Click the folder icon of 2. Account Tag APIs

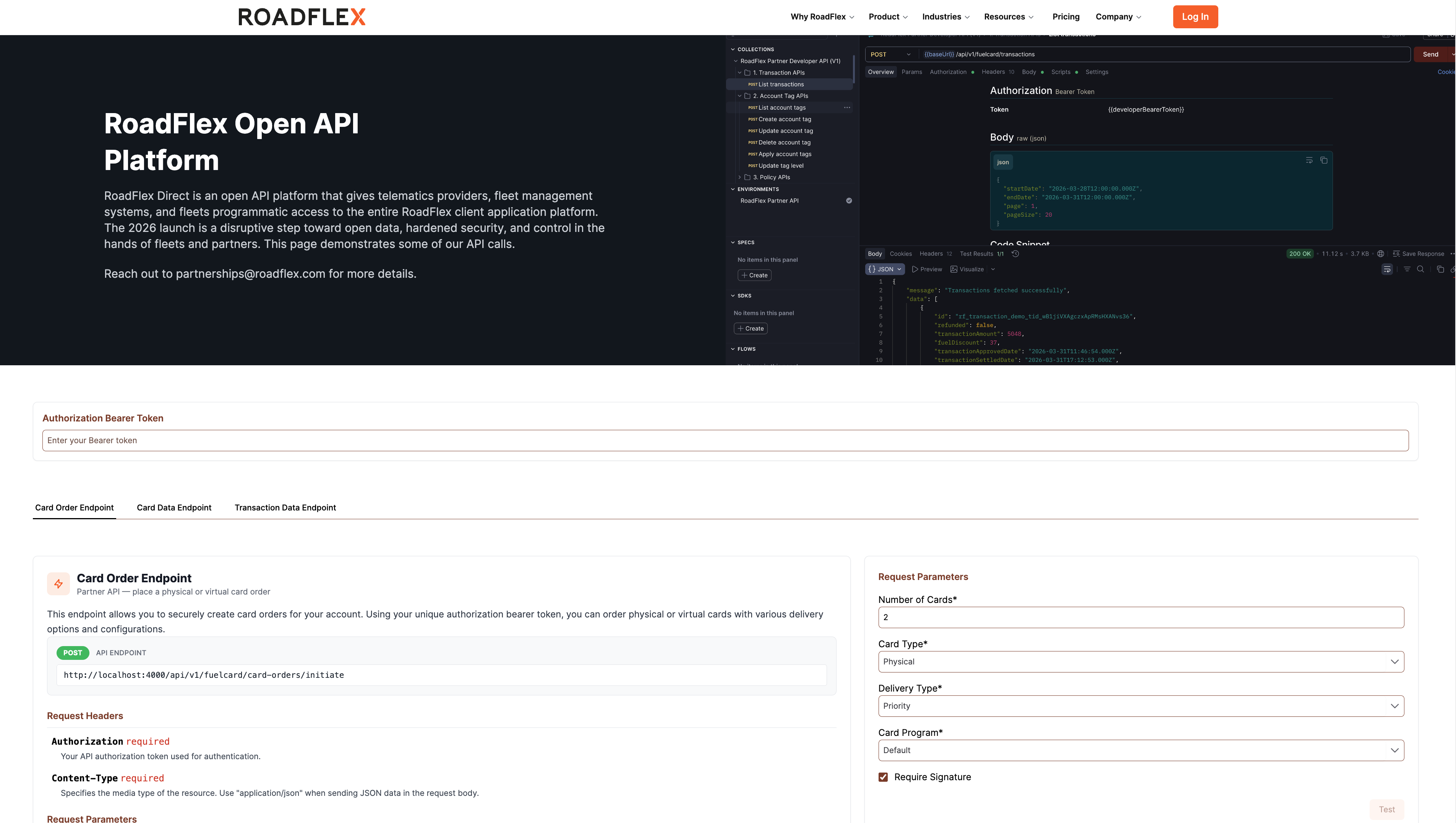[747, 96]
